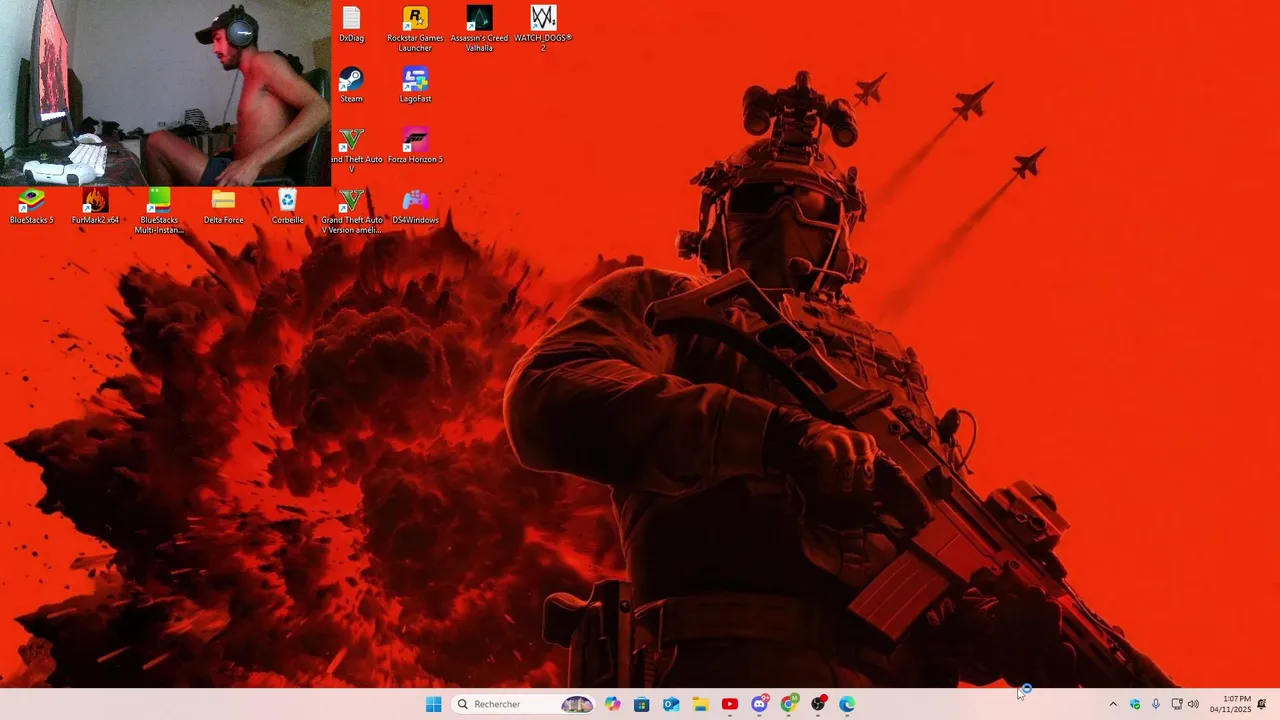Click the Rechercher taskbar search box
This screenshot has height=720, width=1280.
[523, 704]
